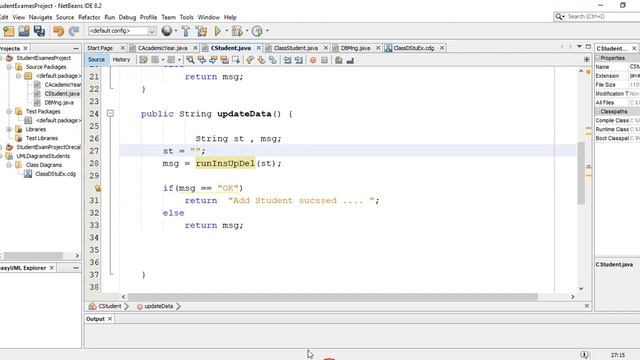This screenshot has width=640, height=360.
Task: Run the project with green play icon
Action: tap(218, 31)
